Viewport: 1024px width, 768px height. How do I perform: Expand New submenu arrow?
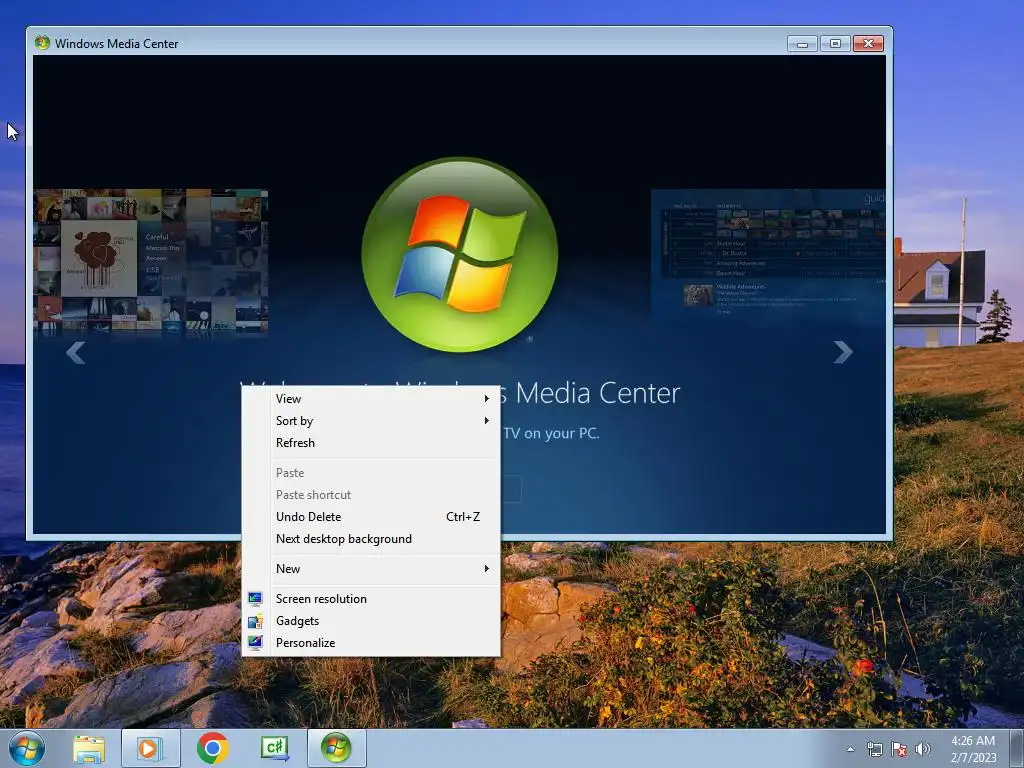click(487, 569)
